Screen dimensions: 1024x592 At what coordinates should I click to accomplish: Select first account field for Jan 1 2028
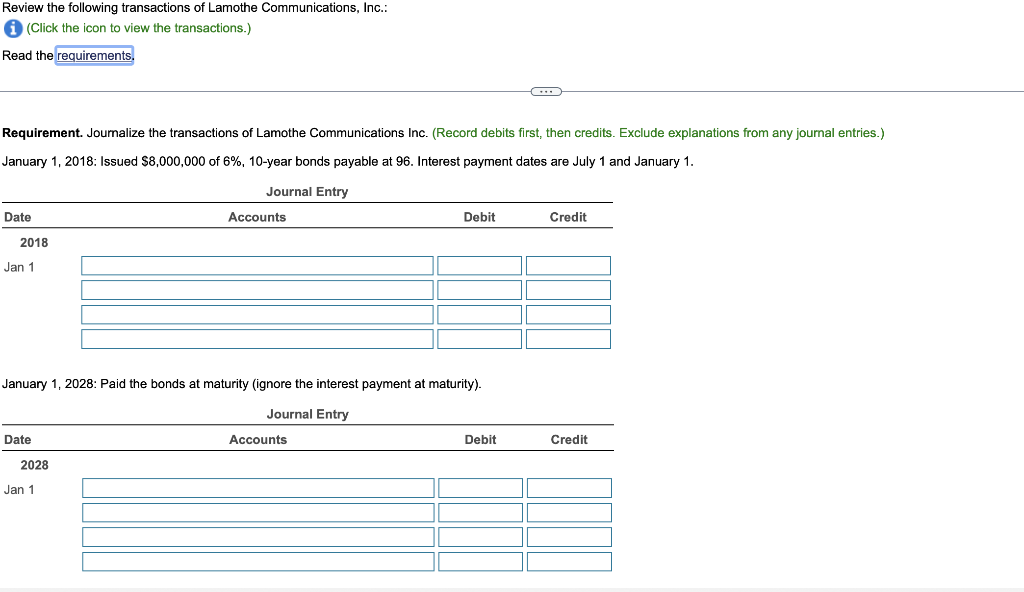point(258,488)
